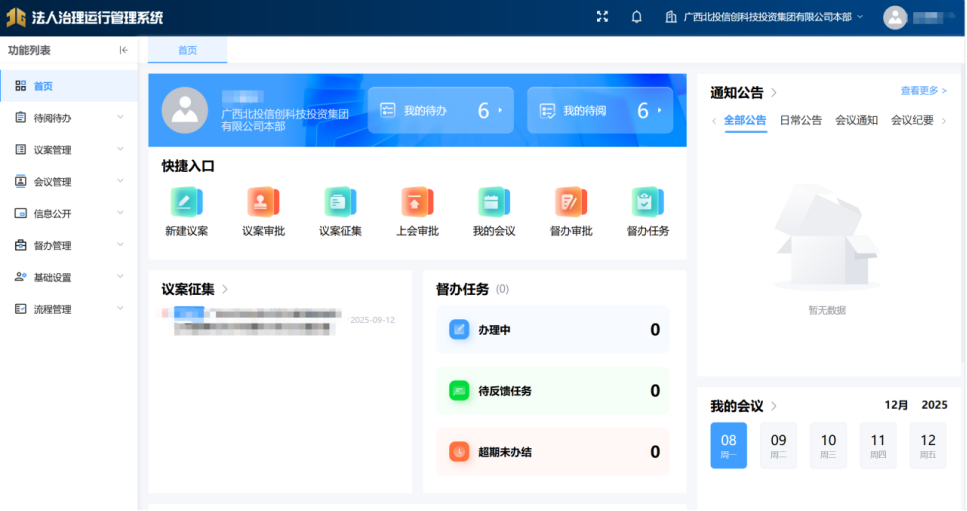
Task: Click the 查看更多 link
Action: tap(923, 91)
